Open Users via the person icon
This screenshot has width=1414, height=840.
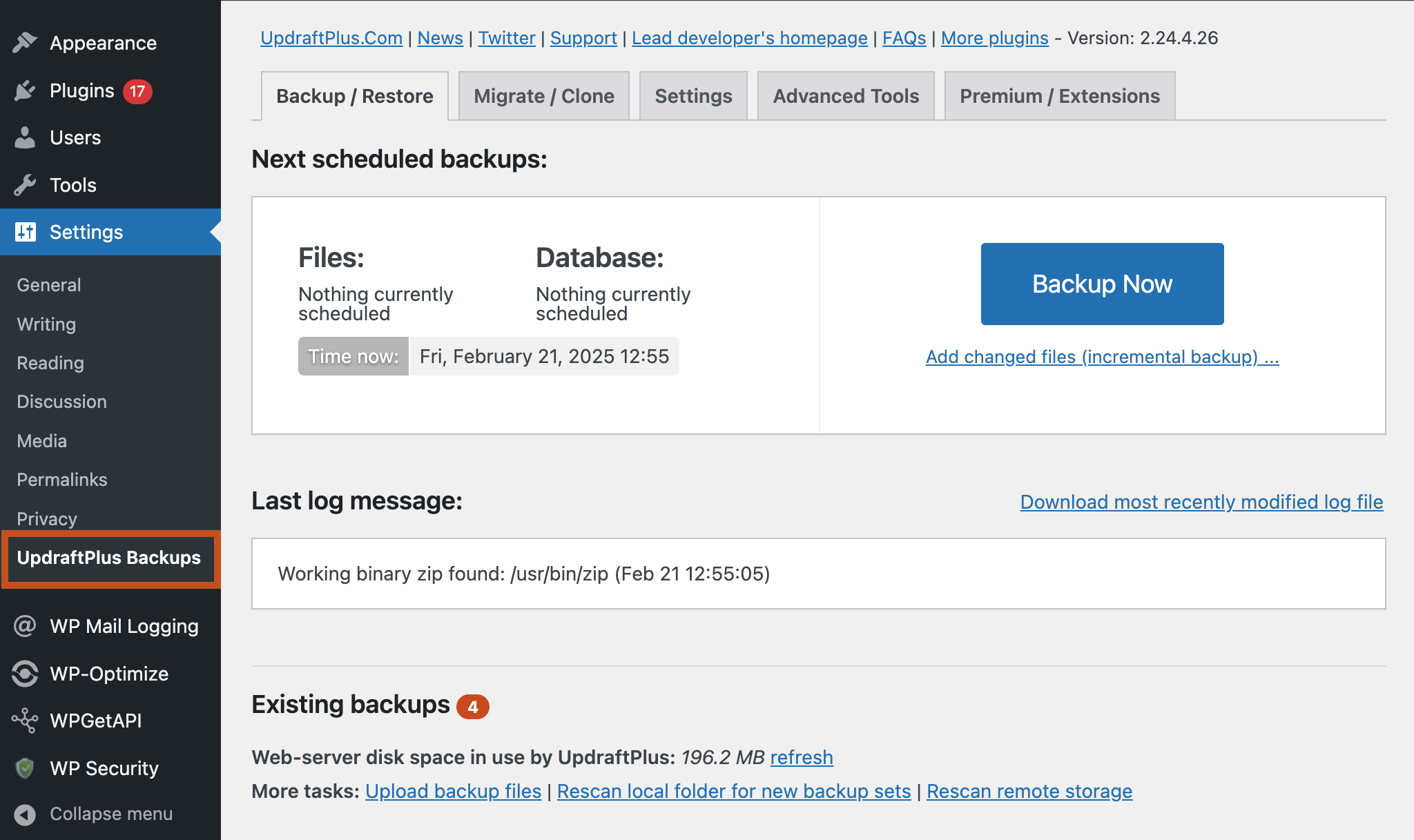(x=26, y=137)
